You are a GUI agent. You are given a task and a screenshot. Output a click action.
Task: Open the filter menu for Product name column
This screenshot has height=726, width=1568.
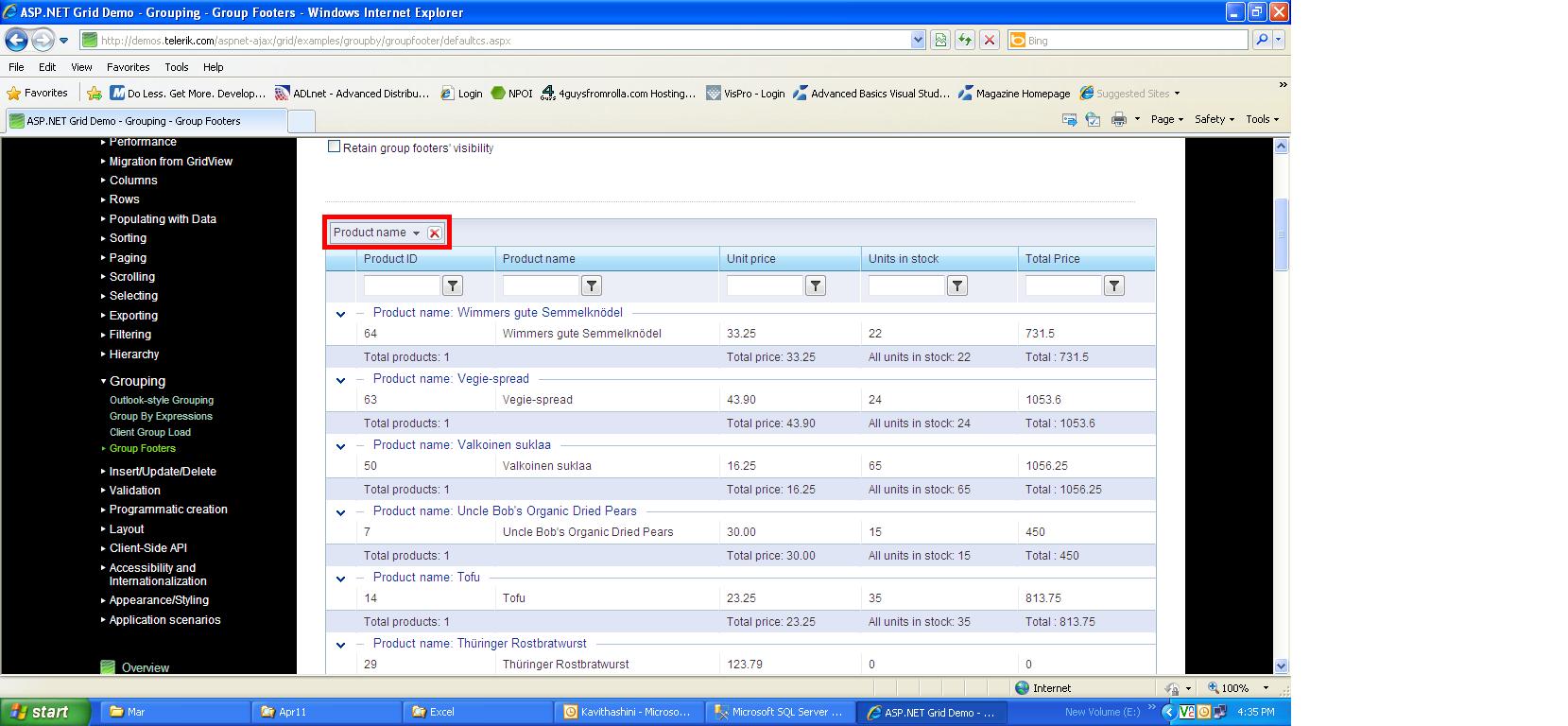(592, 285)
